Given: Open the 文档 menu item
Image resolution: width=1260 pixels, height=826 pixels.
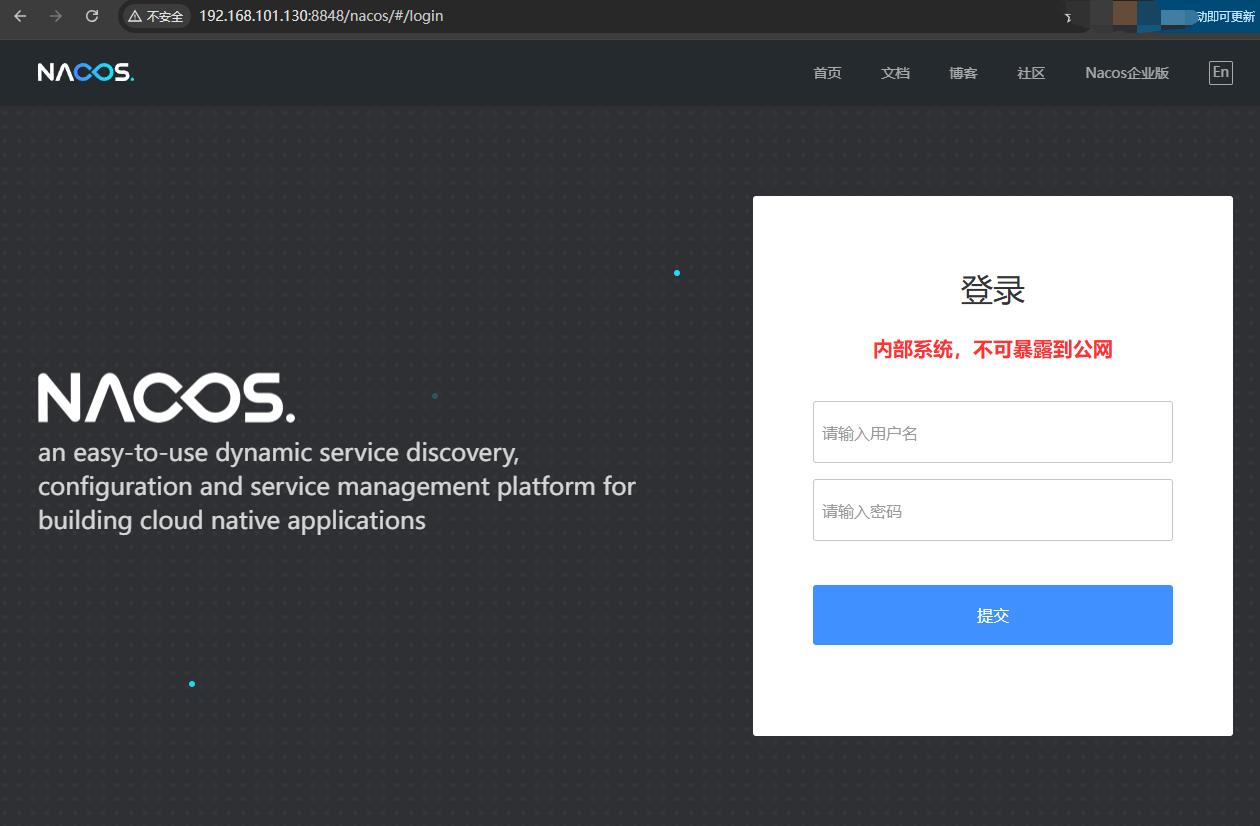Looking at the screenshot, I should pyautogui.click(x=895, y=72).
